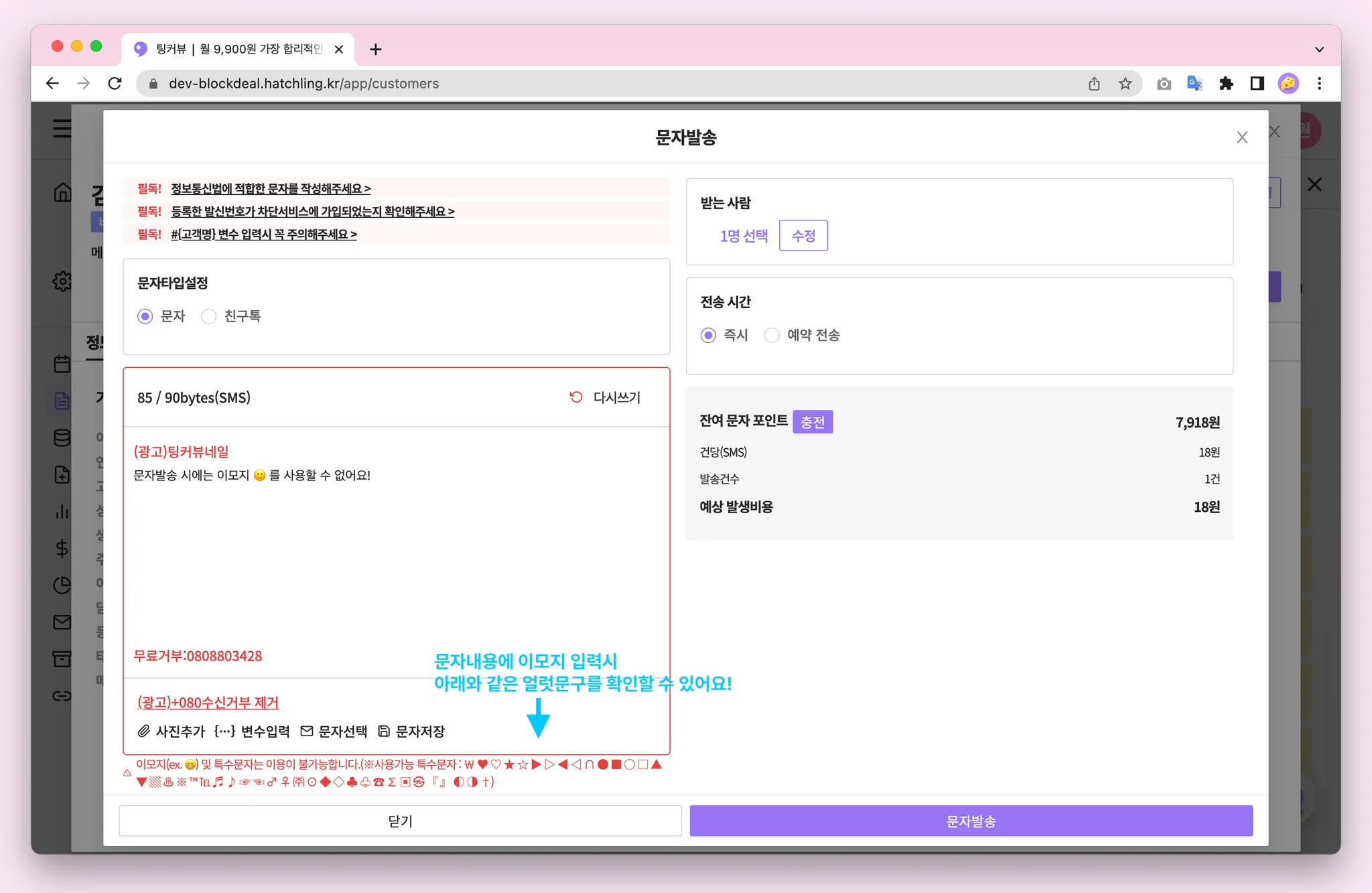
Task: Open a new browser tab
Action: (376, 50)
